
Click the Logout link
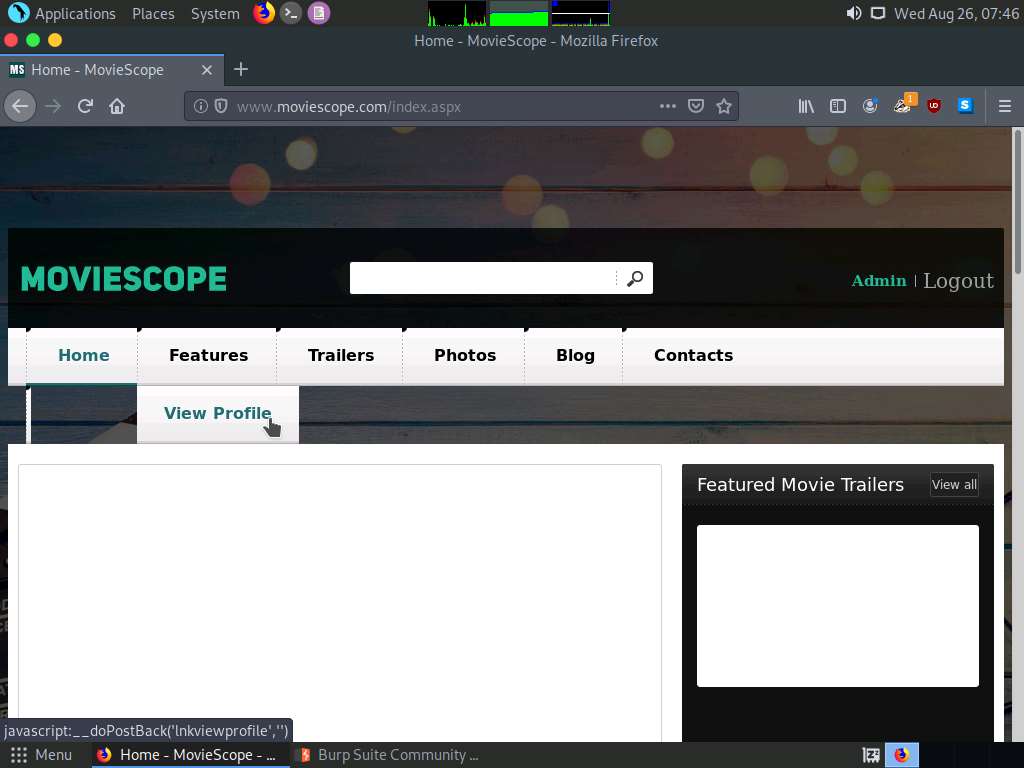pos(958,281)
